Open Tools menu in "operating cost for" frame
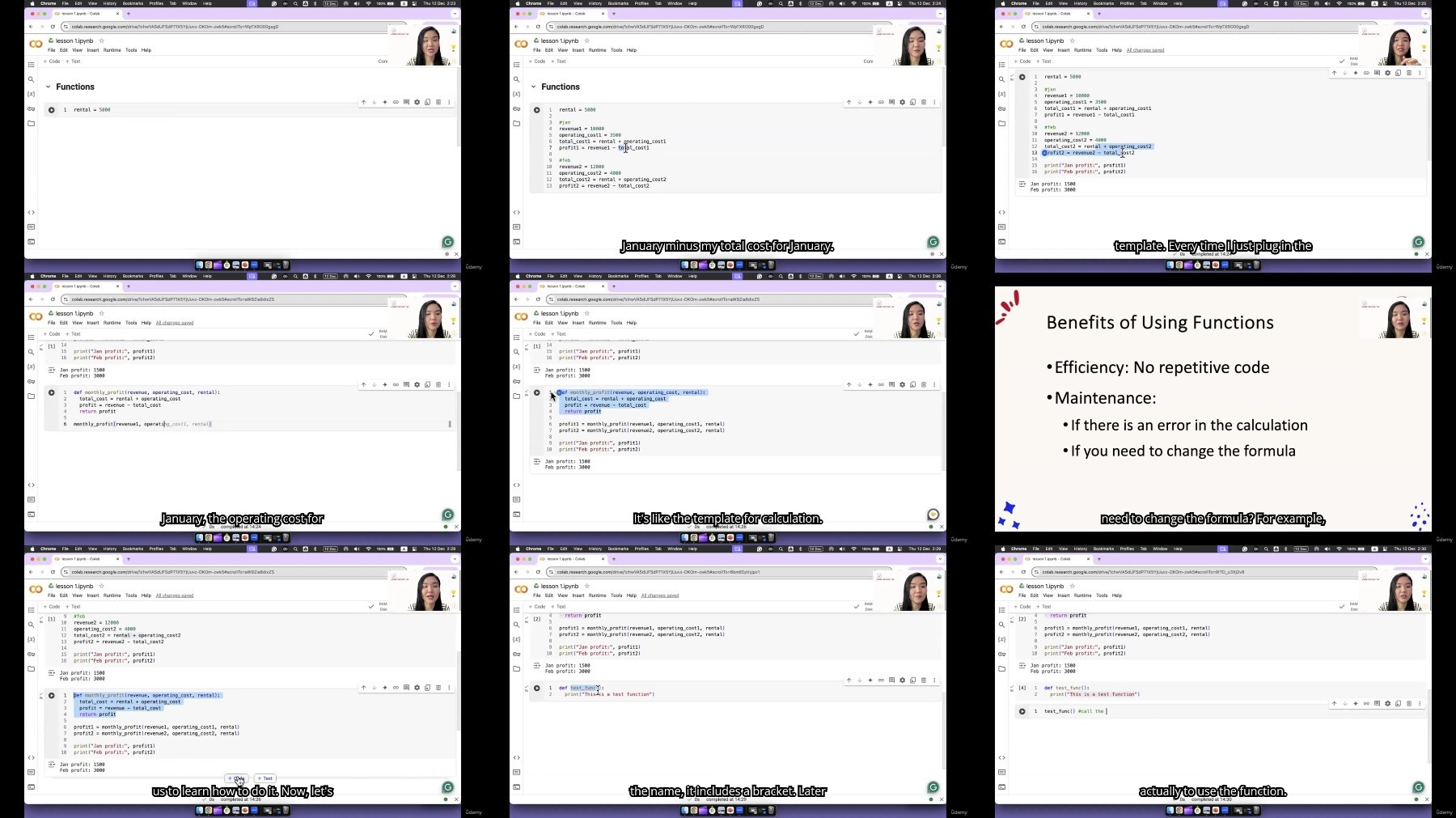The image size is (1456, 818). click(131, 323)
